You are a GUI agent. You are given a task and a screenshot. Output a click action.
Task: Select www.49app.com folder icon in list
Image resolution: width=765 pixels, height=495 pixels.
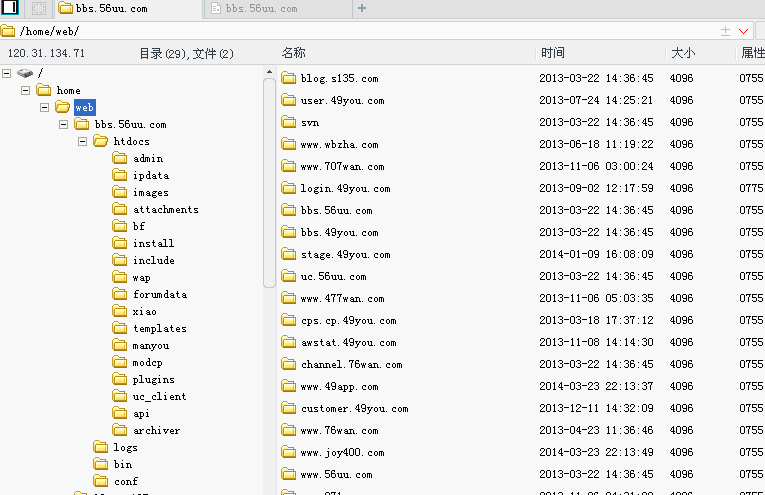pos(288,386)
